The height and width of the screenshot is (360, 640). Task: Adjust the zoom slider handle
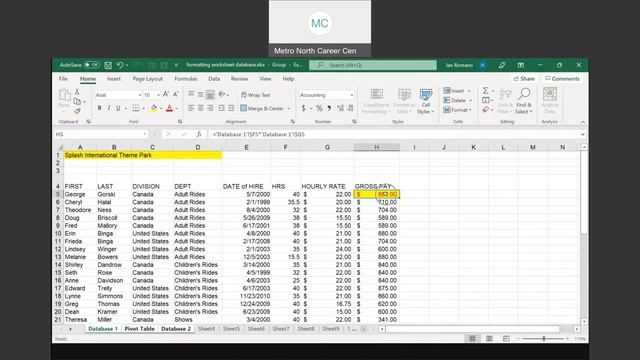[x=544, y=338]
